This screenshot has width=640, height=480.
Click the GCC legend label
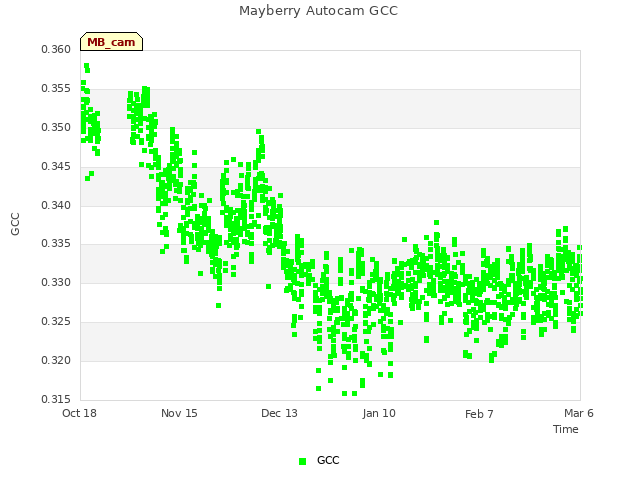(328, 460)
